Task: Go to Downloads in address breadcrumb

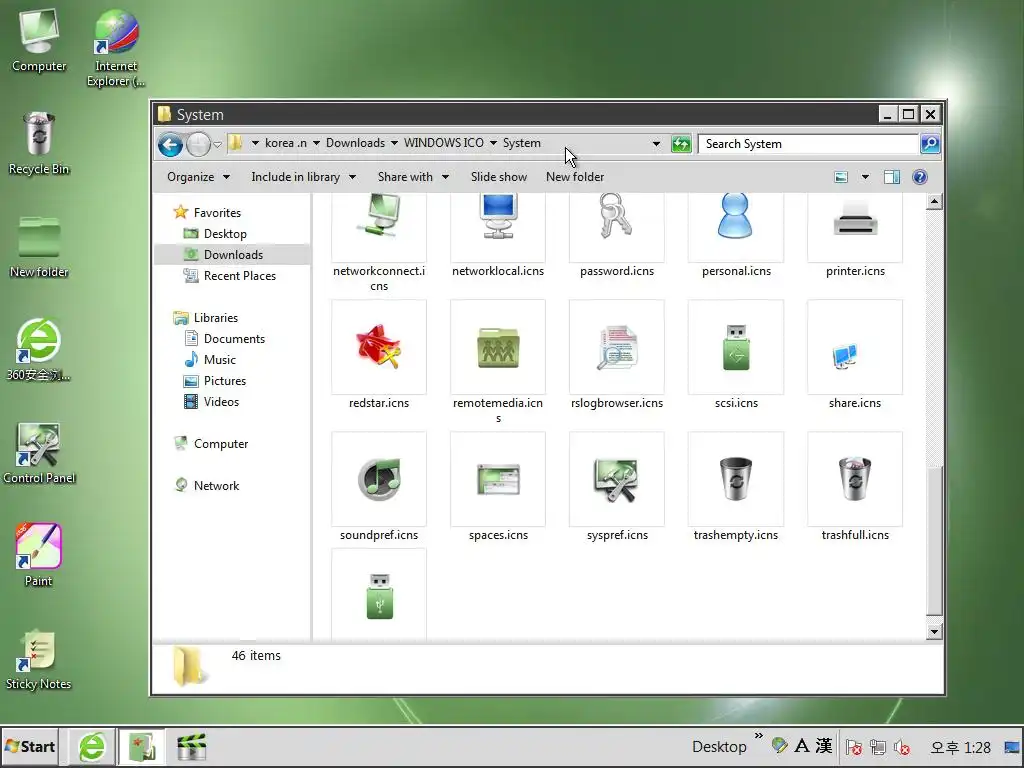Action: coord(355,143)
